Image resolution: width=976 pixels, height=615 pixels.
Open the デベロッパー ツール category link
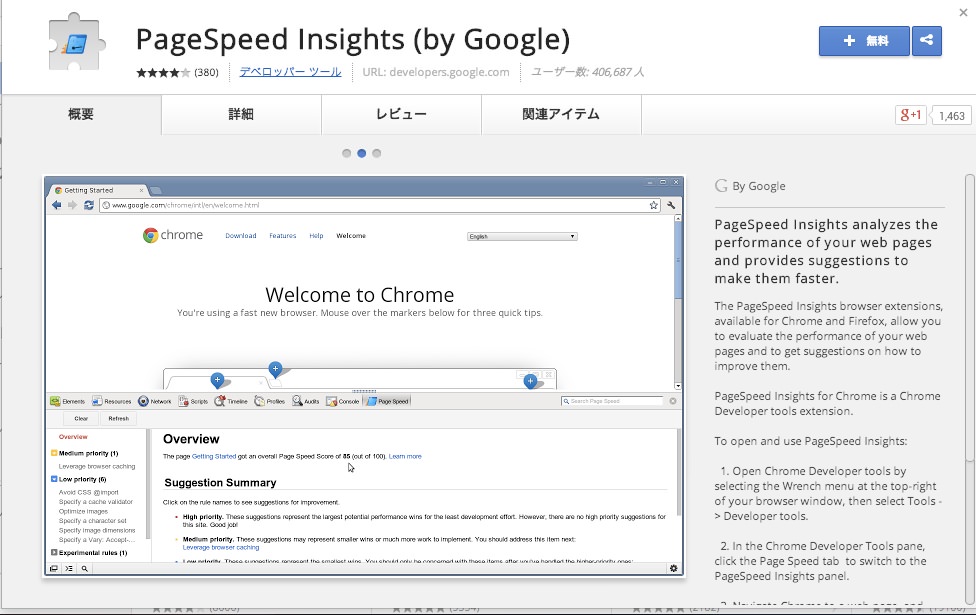point(290,72)
